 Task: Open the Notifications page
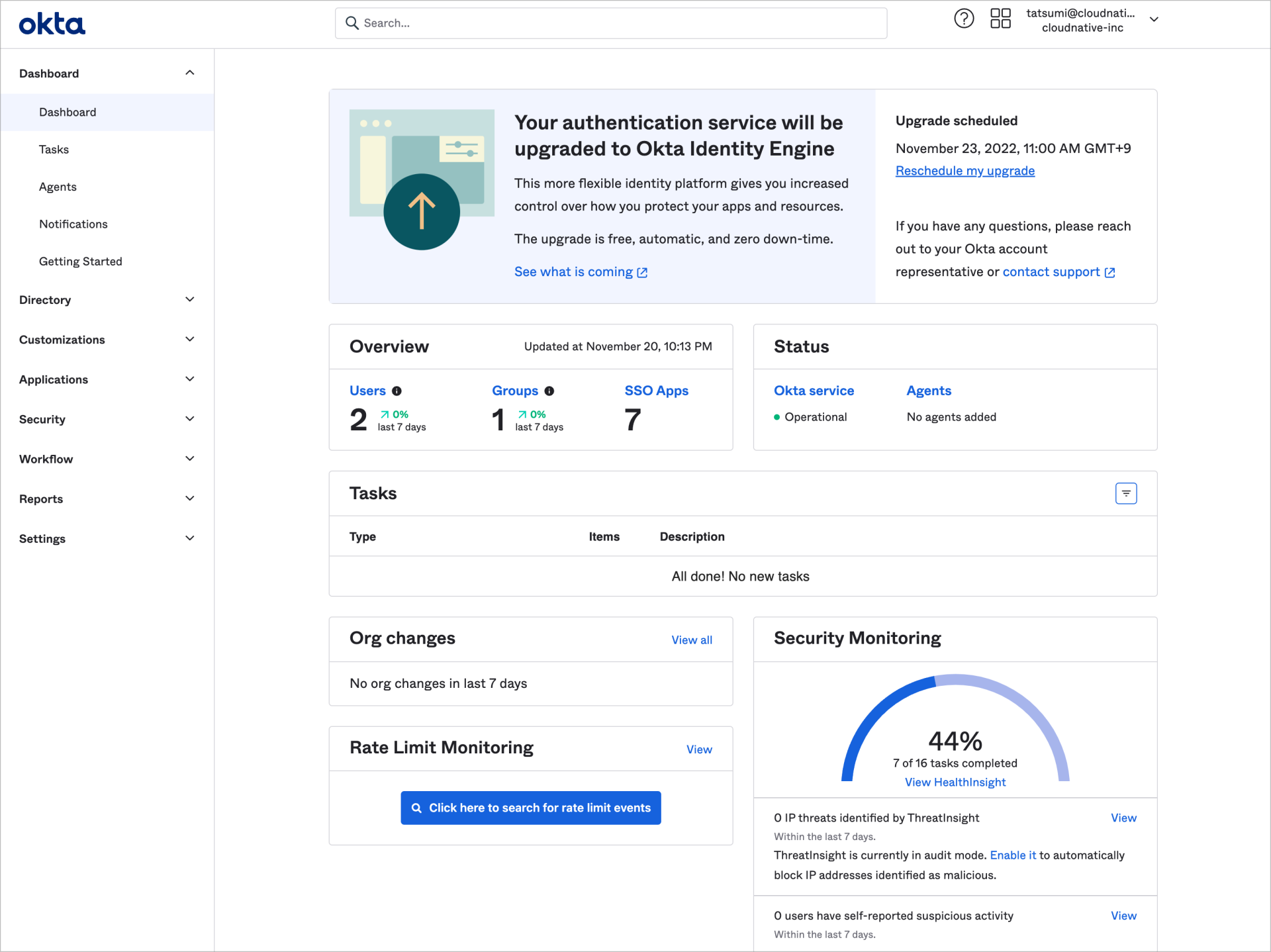pos(73,224)
